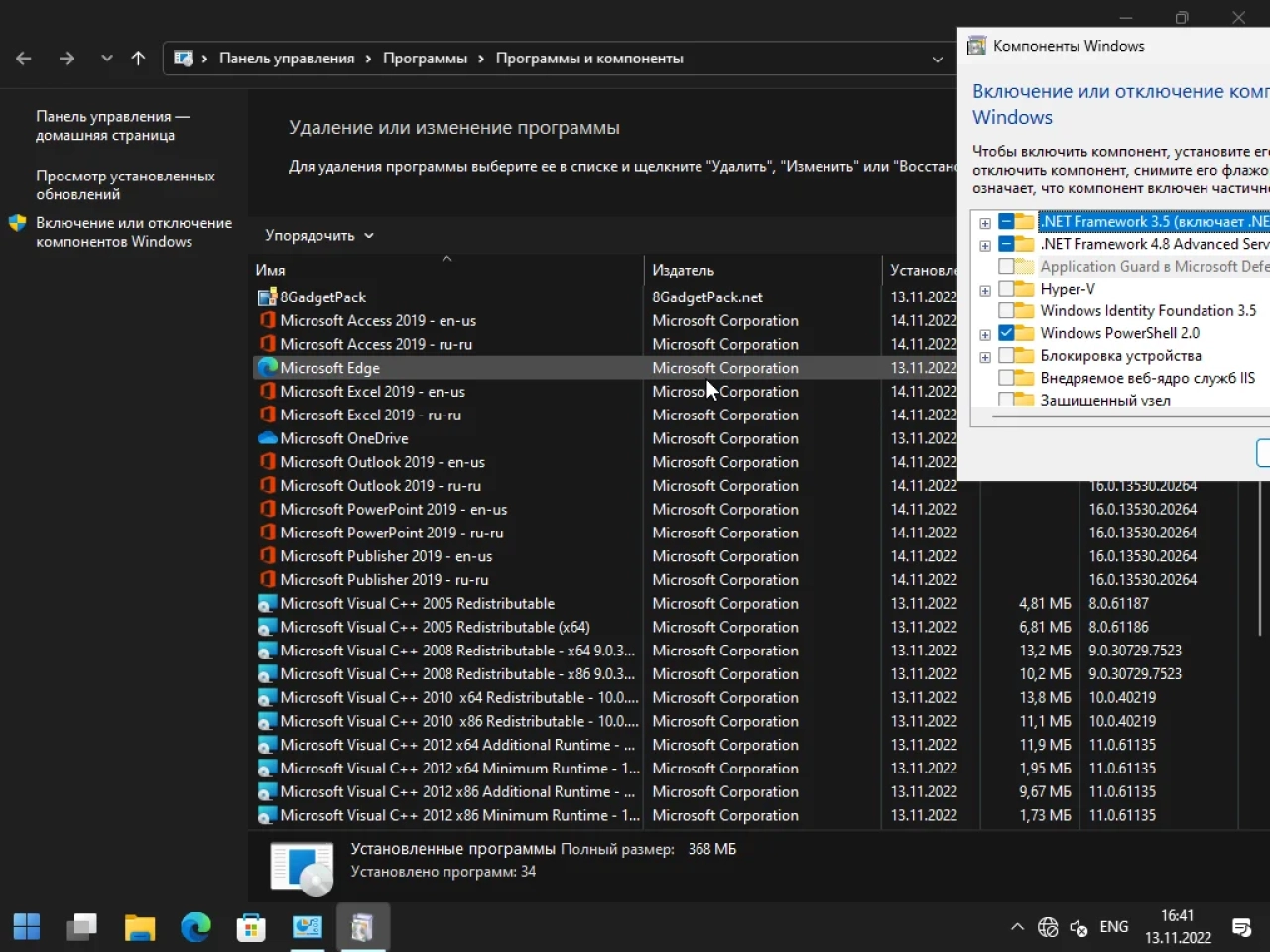
Task: Open the address bar history dropdown
Action: click(937, 59)
